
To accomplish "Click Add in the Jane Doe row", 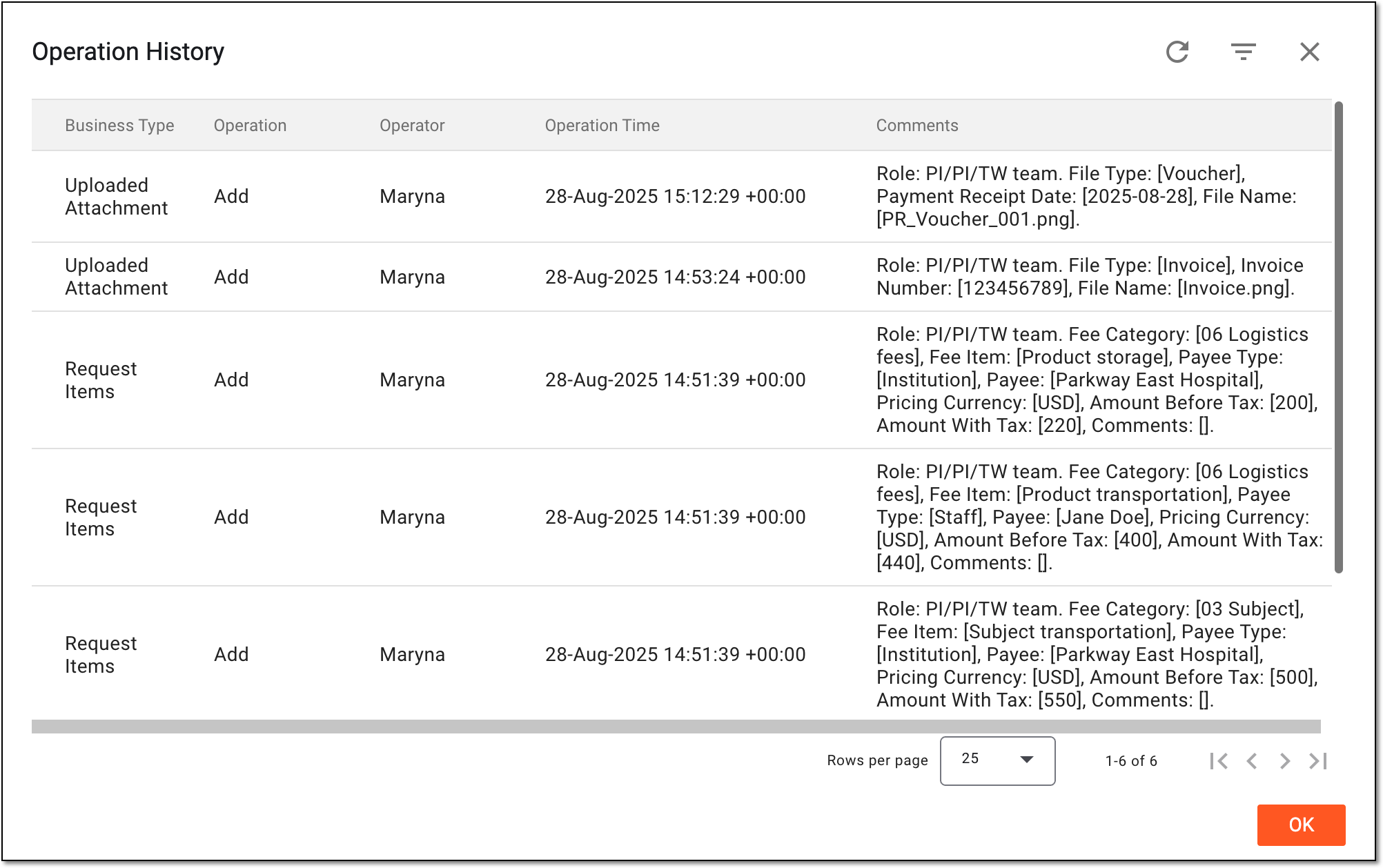I will [x=231, y=517].
